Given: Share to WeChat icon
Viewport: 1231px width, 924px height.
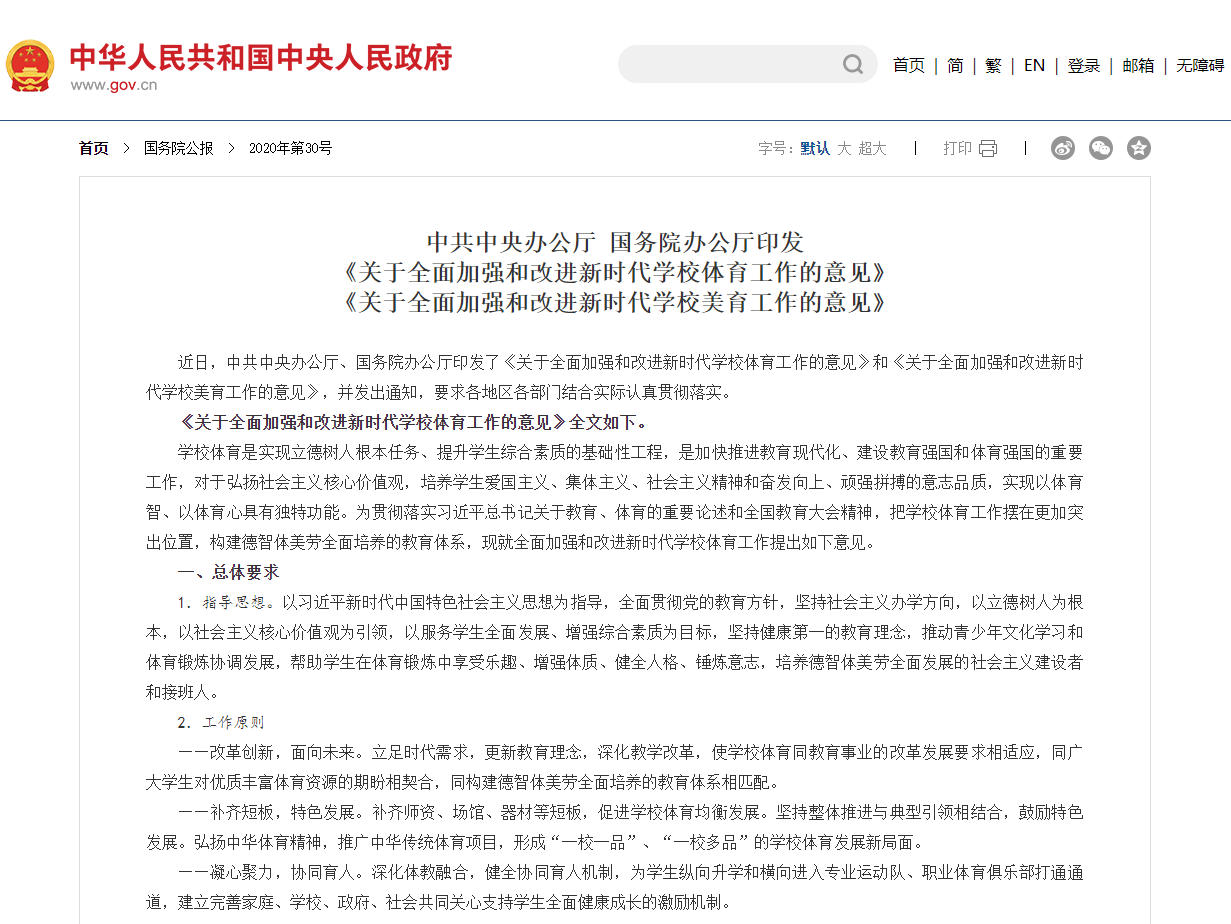Looking at the screenshot, I should [x=1101, y=148].
